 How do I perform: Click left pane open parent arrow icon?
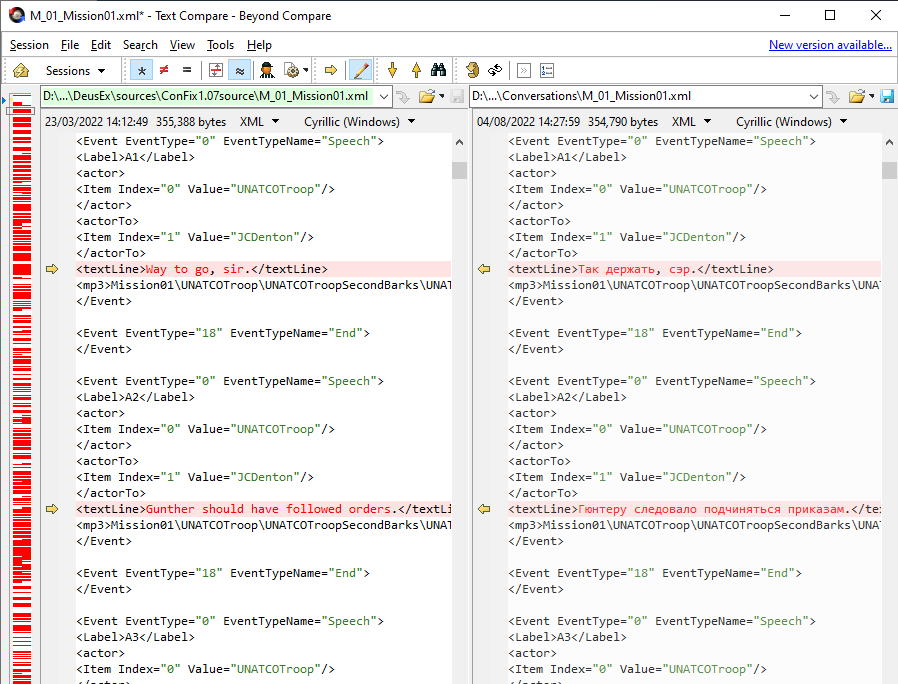pos(403,96)
